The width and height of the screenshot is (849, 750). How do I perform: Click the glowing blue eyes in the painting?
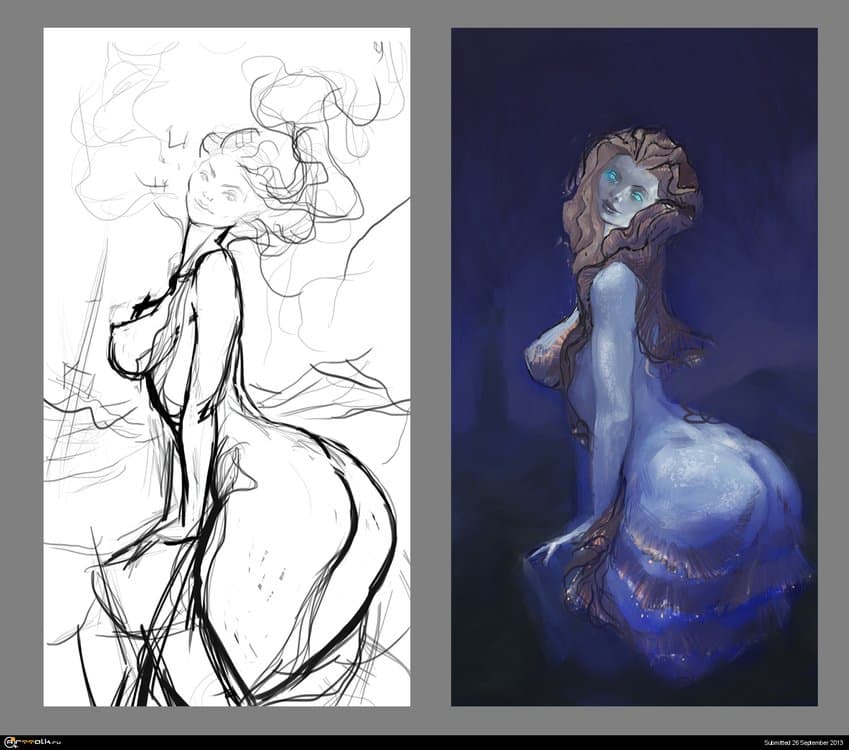(x=621, y=178)
